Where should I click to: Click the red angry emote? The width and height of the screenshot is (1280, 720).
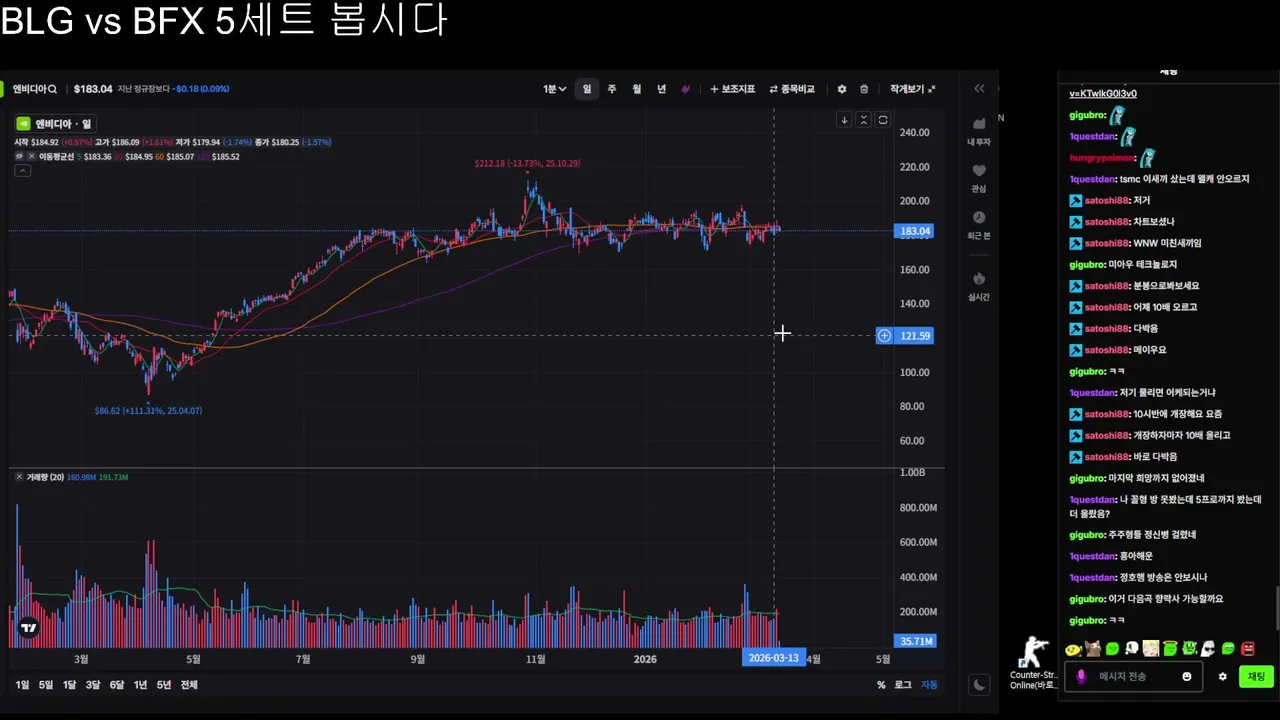[x=1248, y=649]
